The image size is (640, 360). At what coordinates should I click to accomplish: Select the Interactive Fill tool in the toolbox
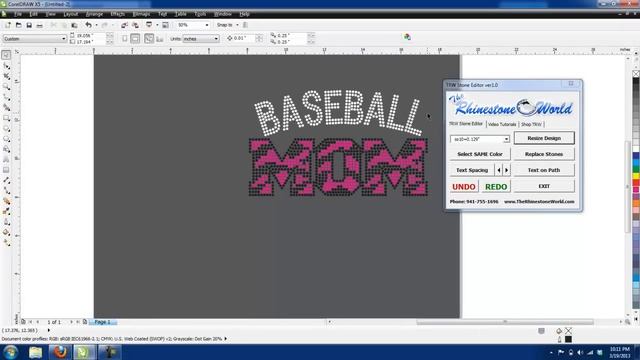(x=6, y=242)
